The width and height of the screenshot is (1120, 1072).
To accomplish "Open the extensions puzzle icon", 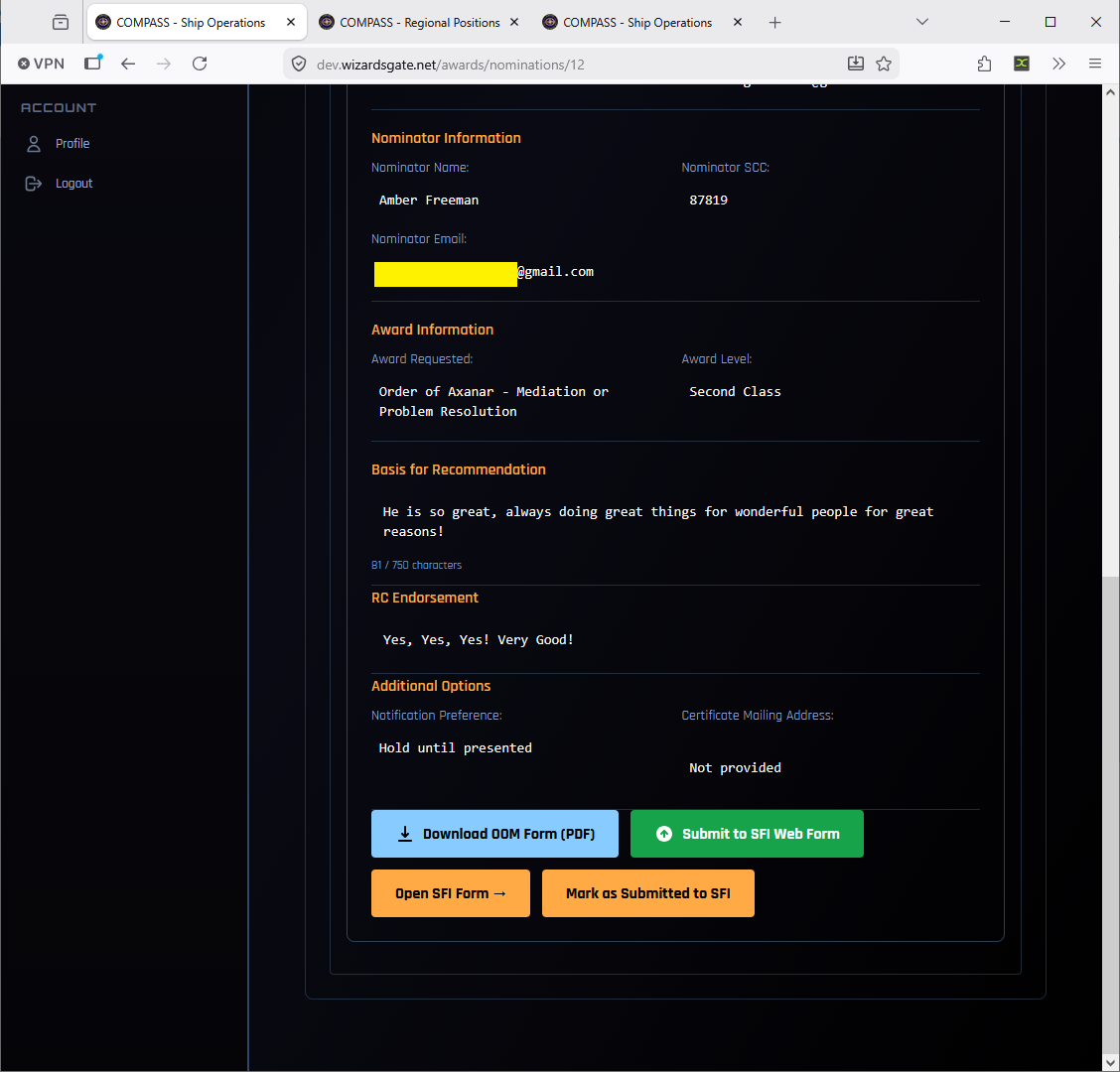I will pyautogui.click(x=984, y=64).
